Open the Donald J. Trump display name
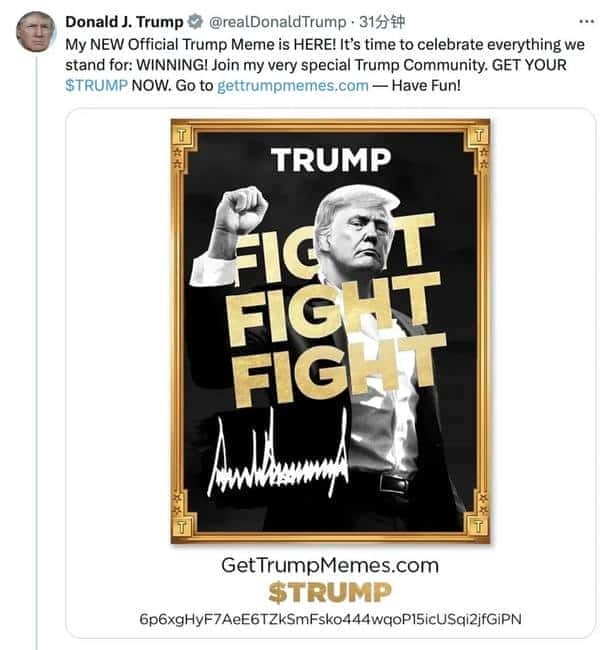The image size is (611, 650). pos(124,22)
